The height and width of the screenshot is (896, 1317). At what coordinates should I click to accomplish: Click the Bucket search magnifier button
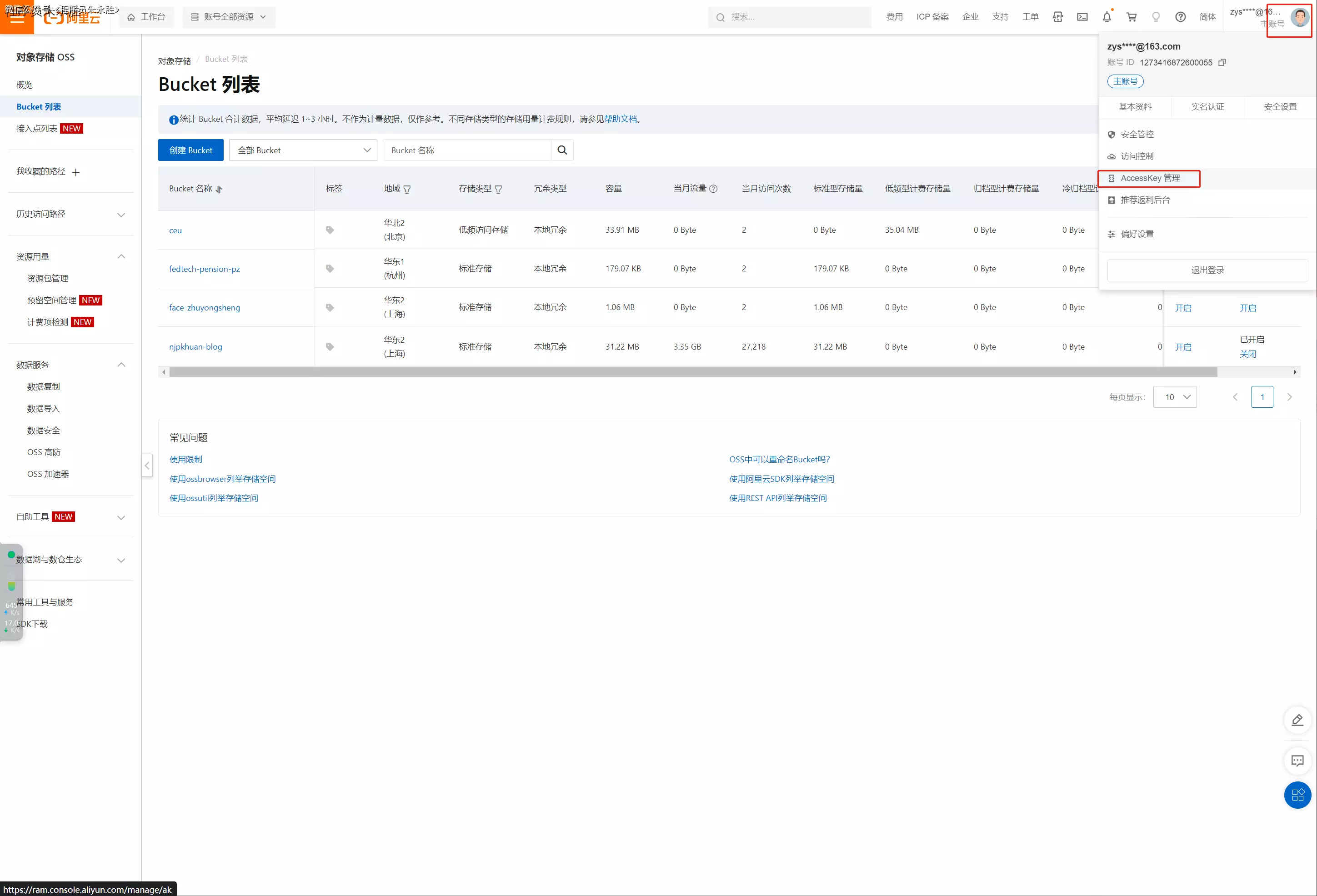562,150
